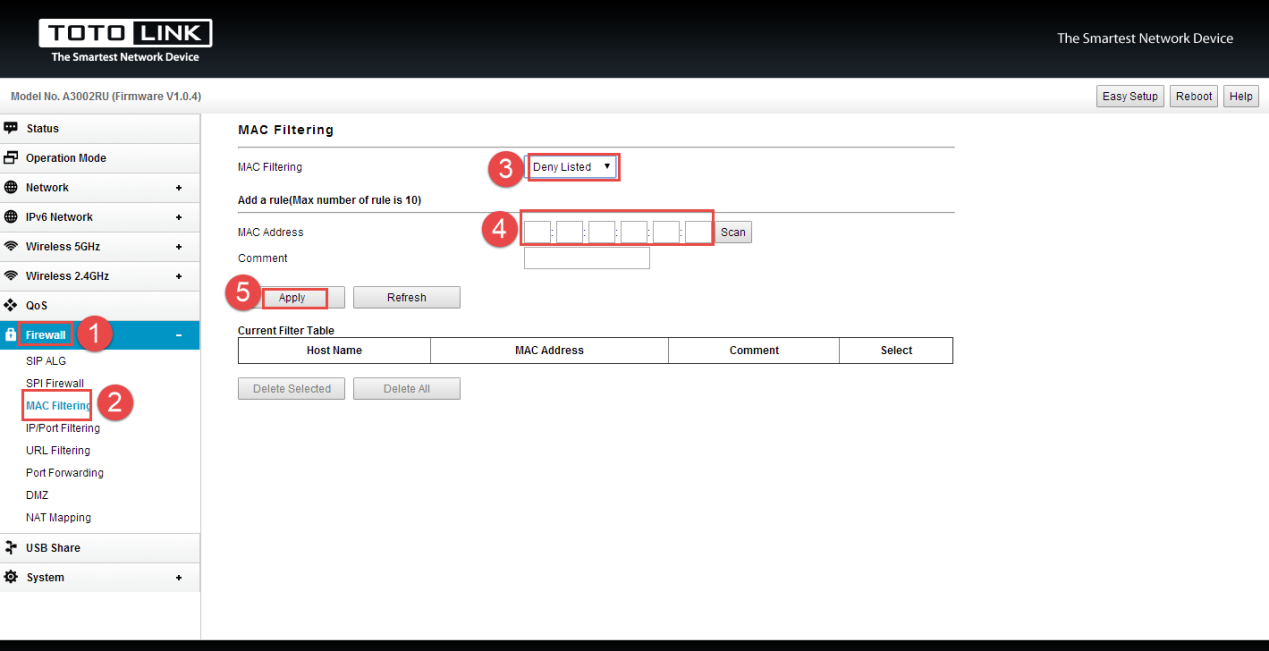The width and height of the screenshot is (1269, 651).
Task: Click the Help button
Action: pyautogui.click(x=1241, y=96)
